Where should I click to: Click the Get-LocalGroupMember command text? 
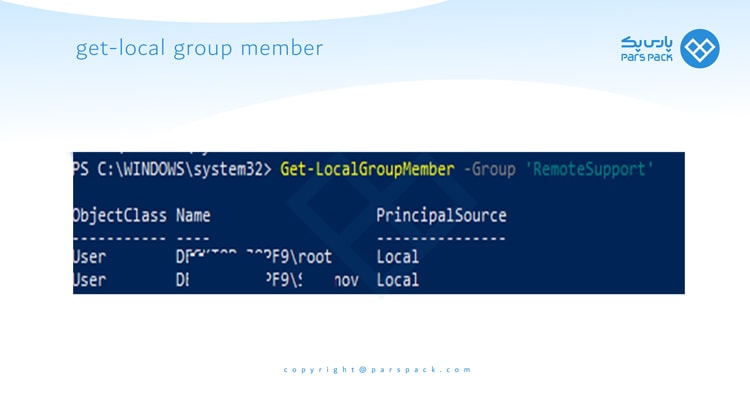pyautogui.click(x=367, y=169)
